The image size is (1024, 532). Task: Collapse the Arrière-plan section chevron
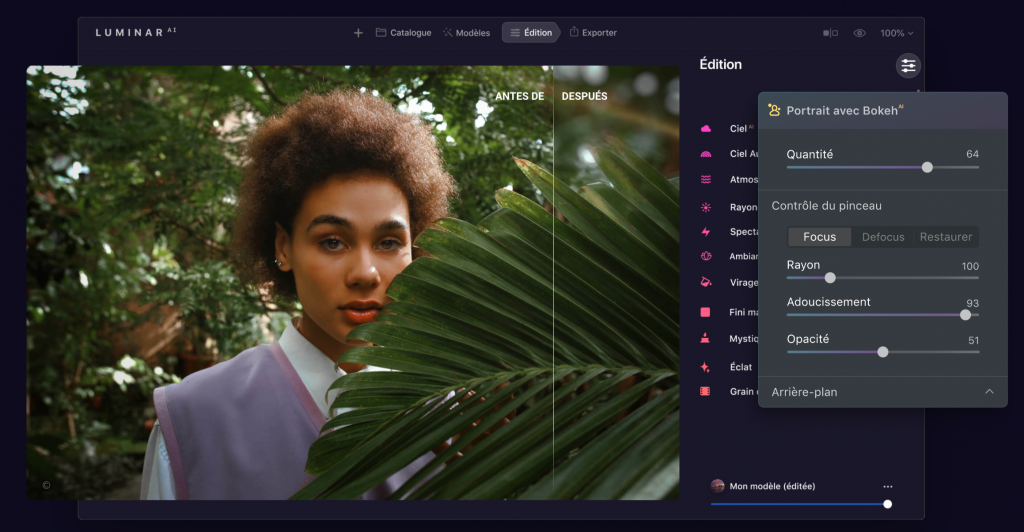tap(989, 391)
